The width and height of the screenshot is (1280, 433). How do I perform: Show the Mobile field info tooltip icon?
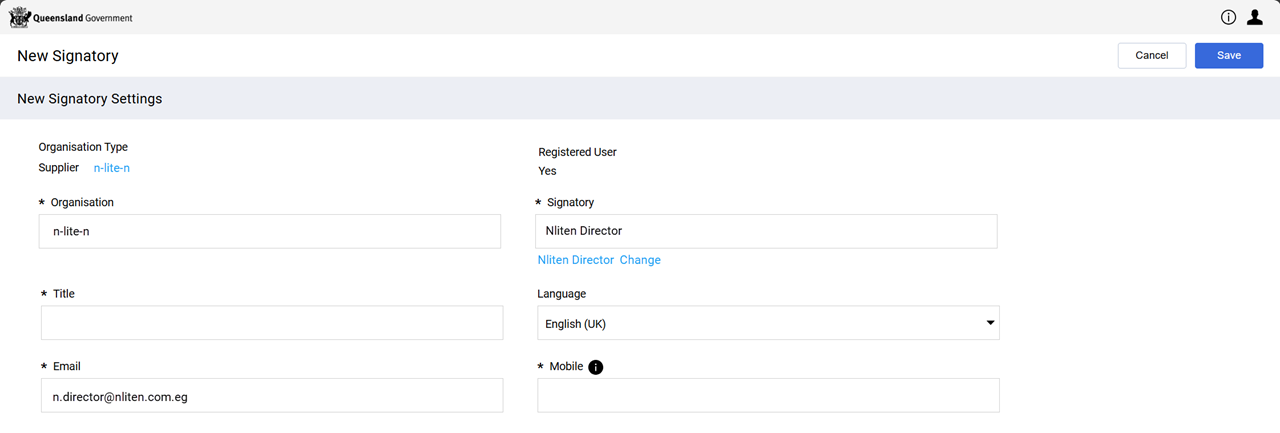click(596, 367)
